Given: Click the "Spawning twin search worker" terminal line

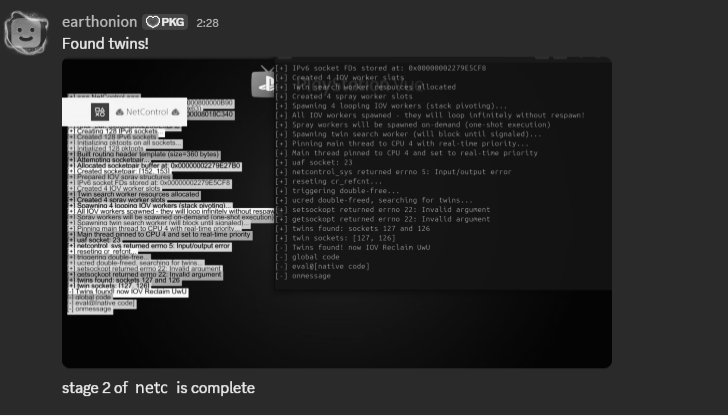Looking at the screenshot, I should point(408,134).
